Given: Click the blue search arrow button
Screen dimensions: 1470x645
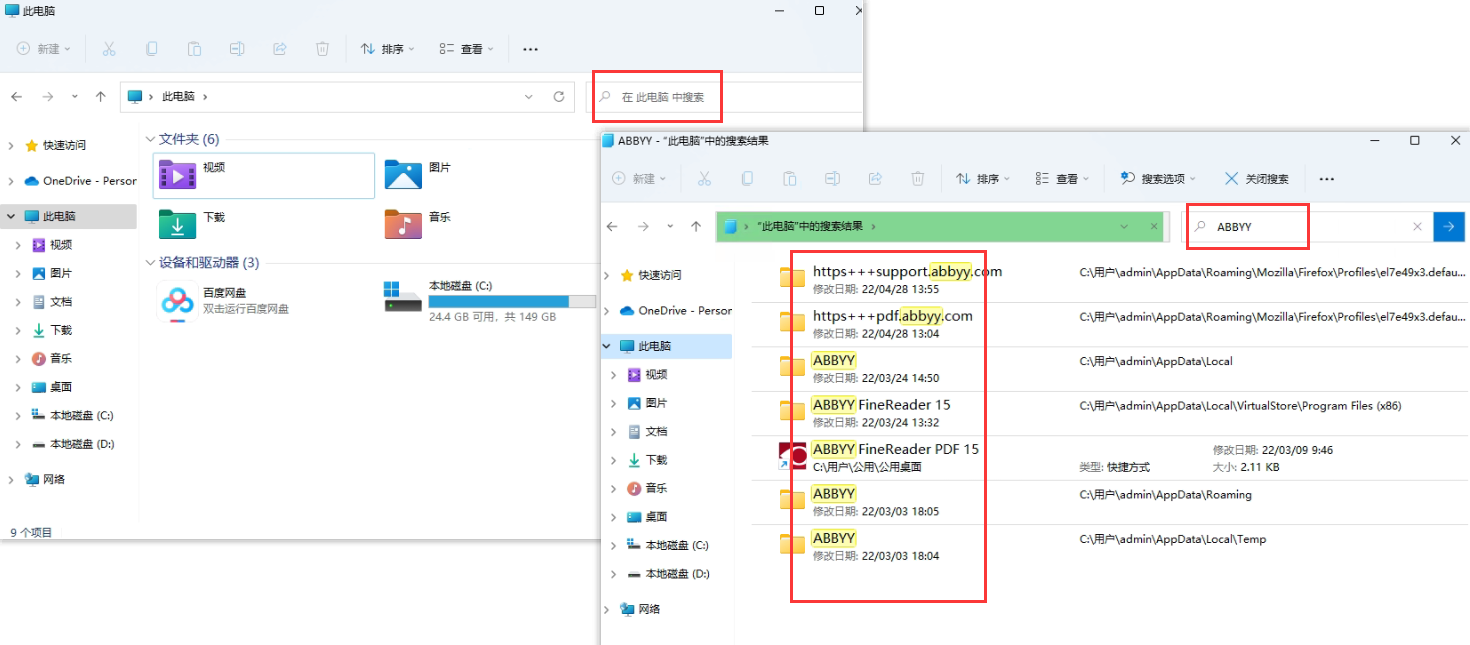Looking at the screenshot, I should click(x=1448, y=227).
